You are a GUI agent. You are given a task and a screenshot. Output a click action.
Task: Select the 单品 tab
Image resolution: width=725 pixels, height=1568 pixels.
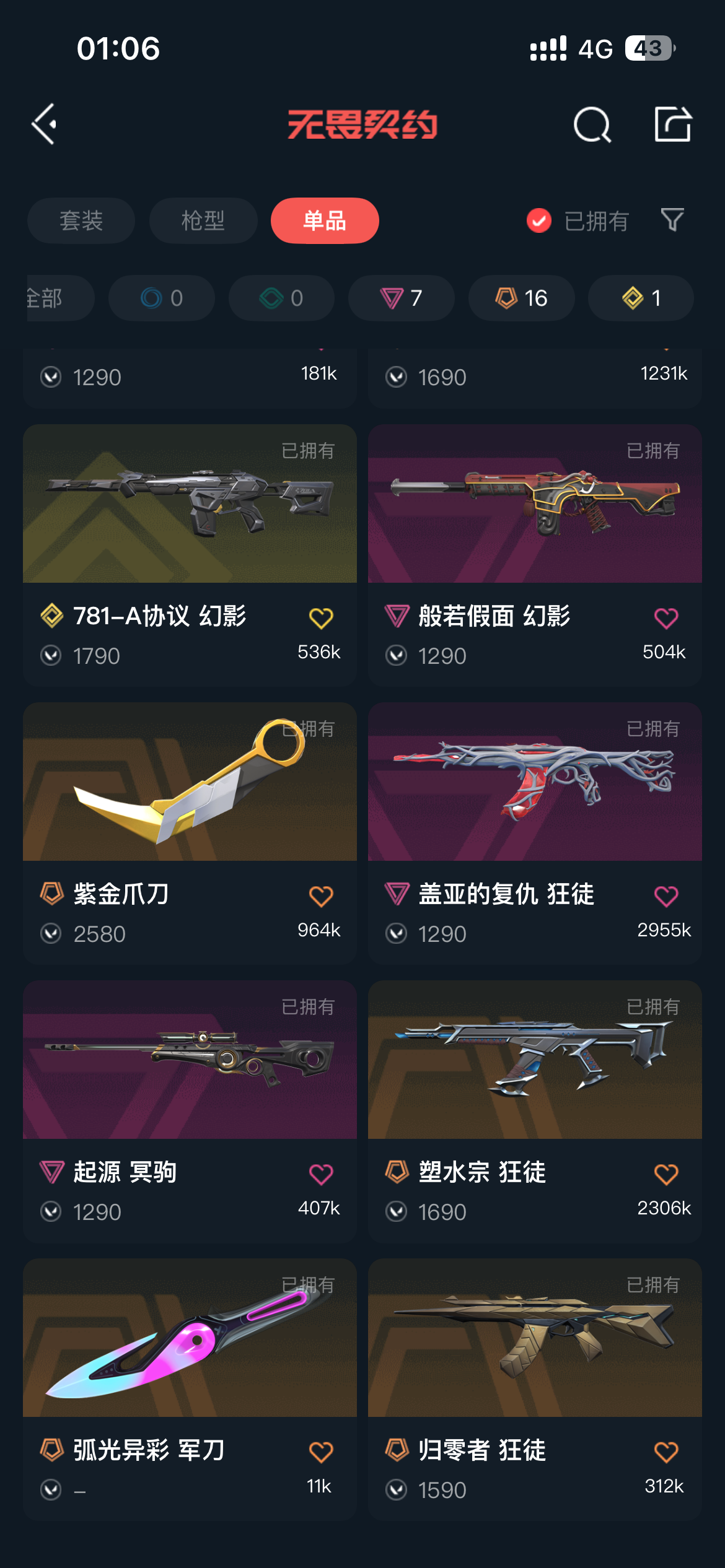click(325, 220)
